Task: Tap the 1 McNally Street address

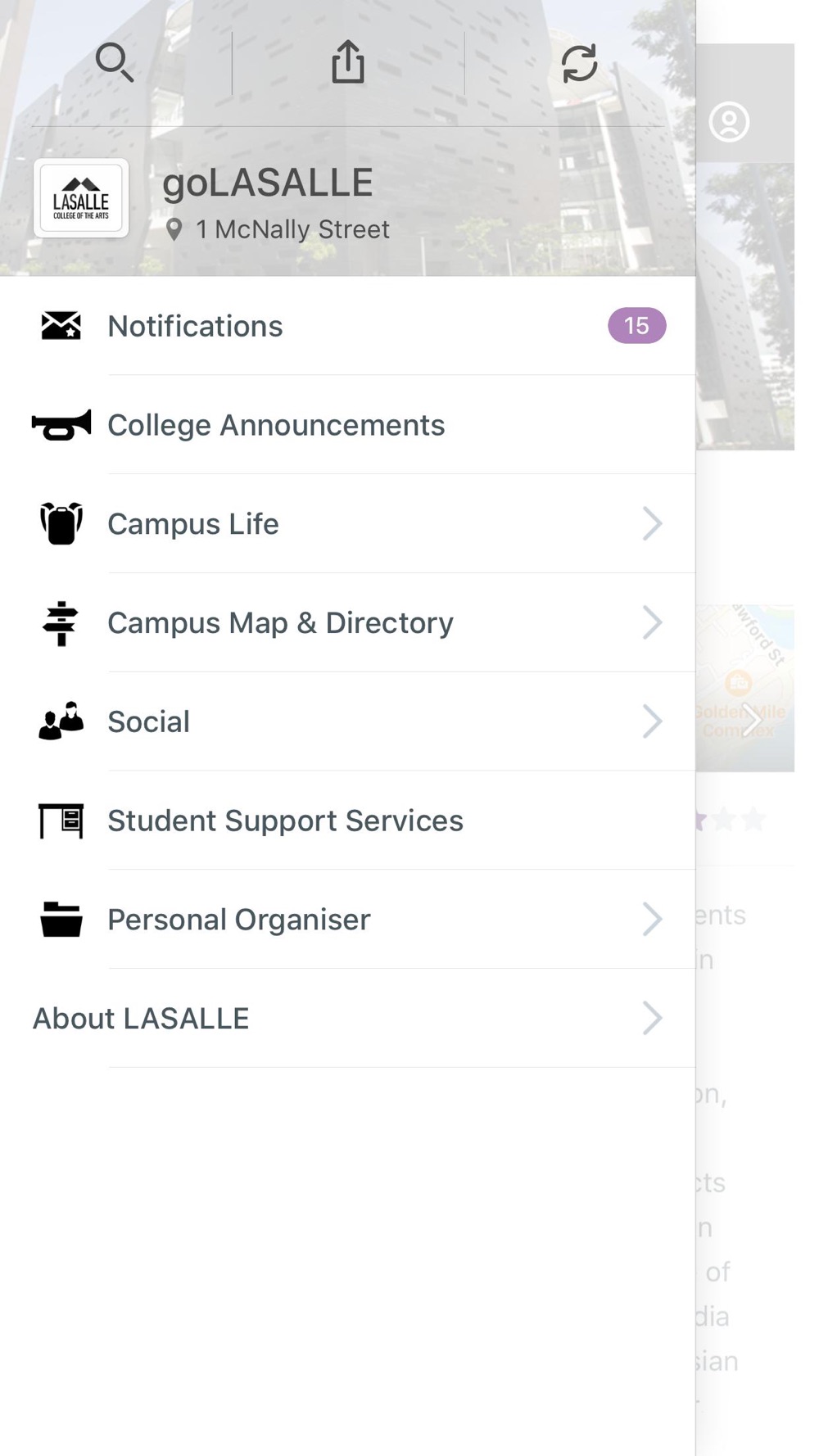Action: click(x=292, y=229)
